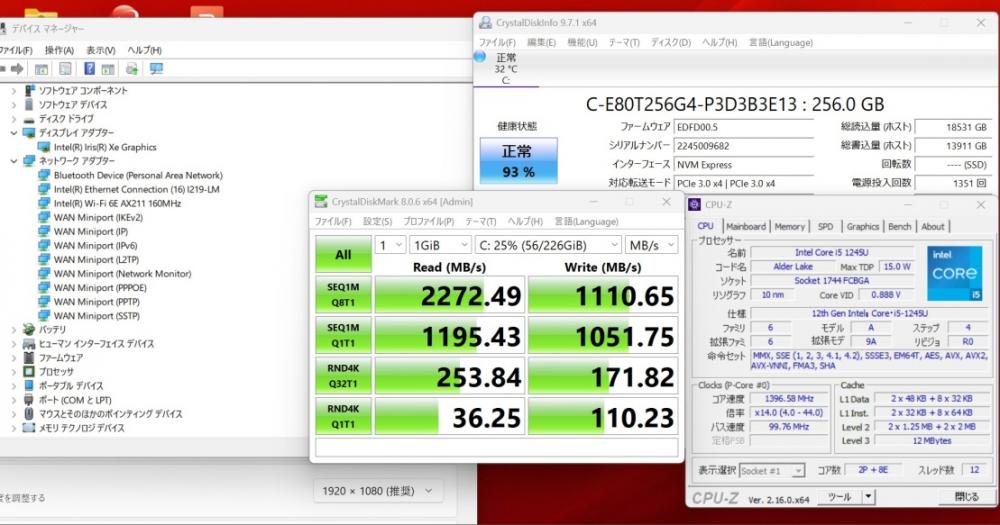The image size is (1000, 525).
Task: Click the ディスク ドライブ drive icon
Action: coord(29,119)
